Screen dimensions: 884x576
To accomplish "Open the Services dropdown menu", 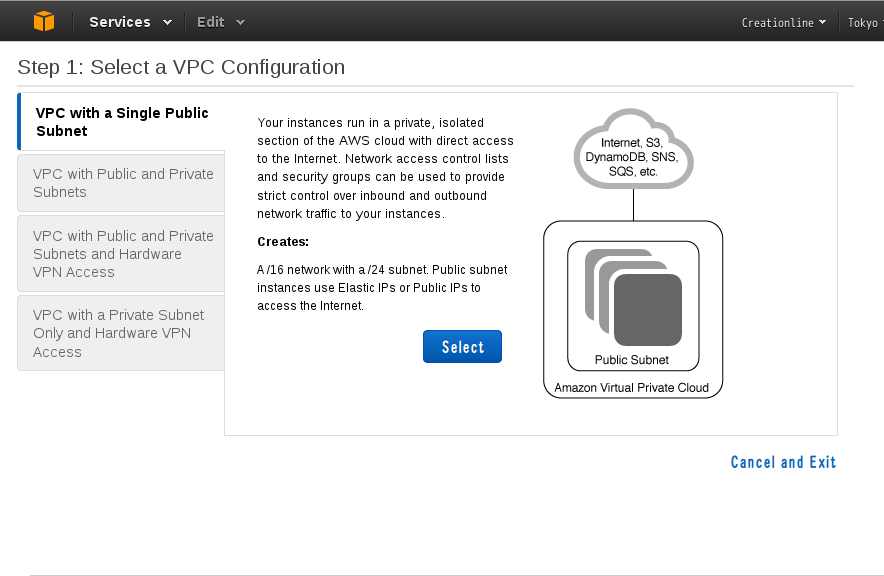I will click(130, 22).
